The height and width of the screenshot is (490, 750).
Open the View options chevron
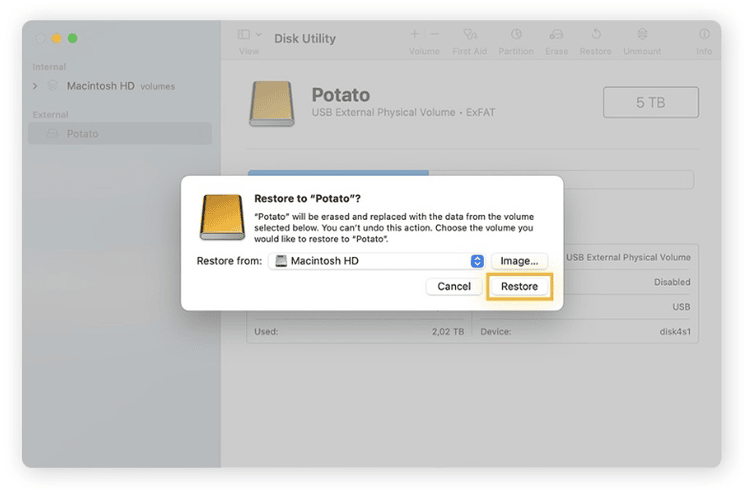(x=259, y=34)
